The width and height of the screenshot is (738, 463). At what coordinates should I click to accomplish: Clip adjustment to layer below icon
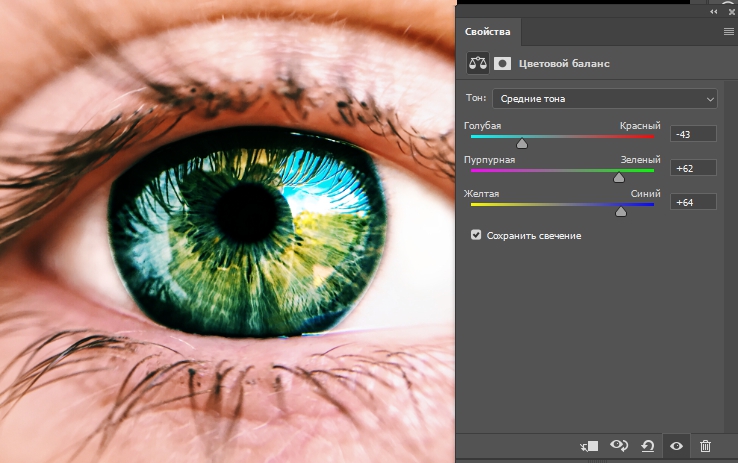[x=589, y=446]
